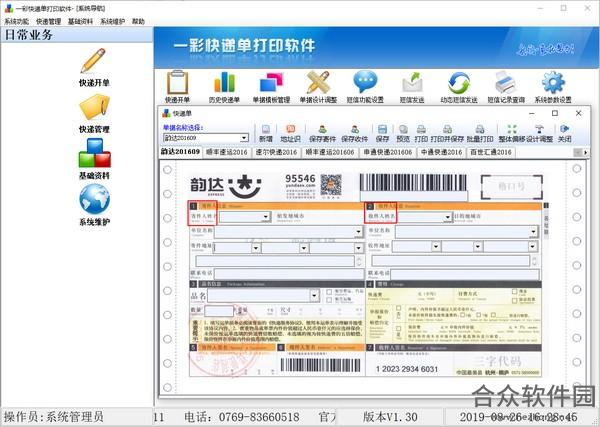Tick 是 checkbox in 申报价值 section
The image size is (600, 427).
(x=399, y=328)
